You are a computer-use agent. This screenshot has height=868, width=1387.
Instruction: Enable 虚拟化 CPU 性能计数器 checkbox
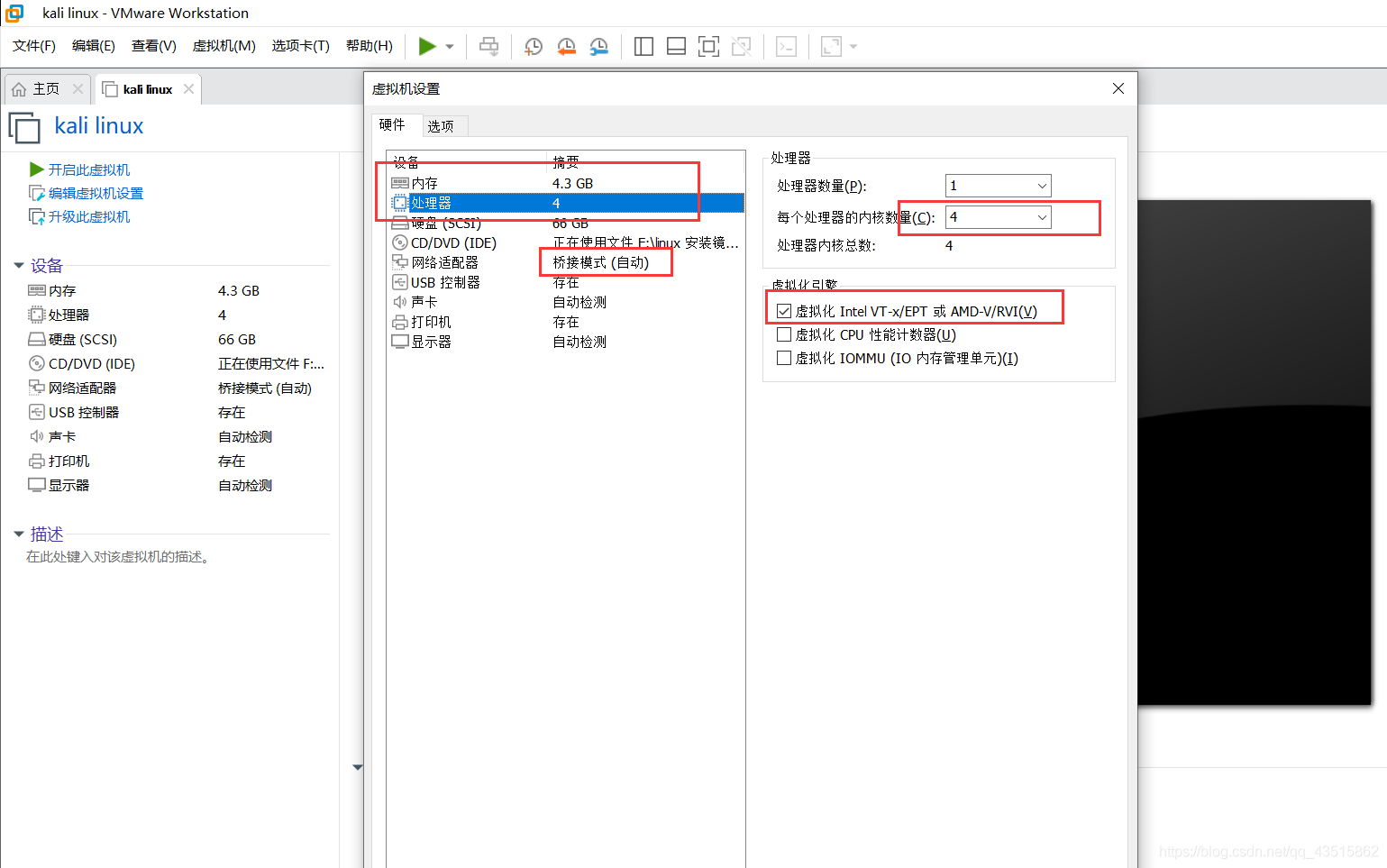point(784,334)
